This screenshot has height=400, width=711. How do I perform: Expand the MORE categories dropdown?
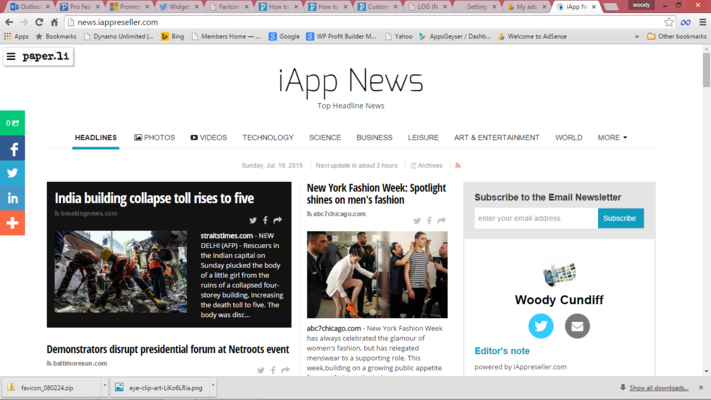pyautogui.click(x=612, y=137)
